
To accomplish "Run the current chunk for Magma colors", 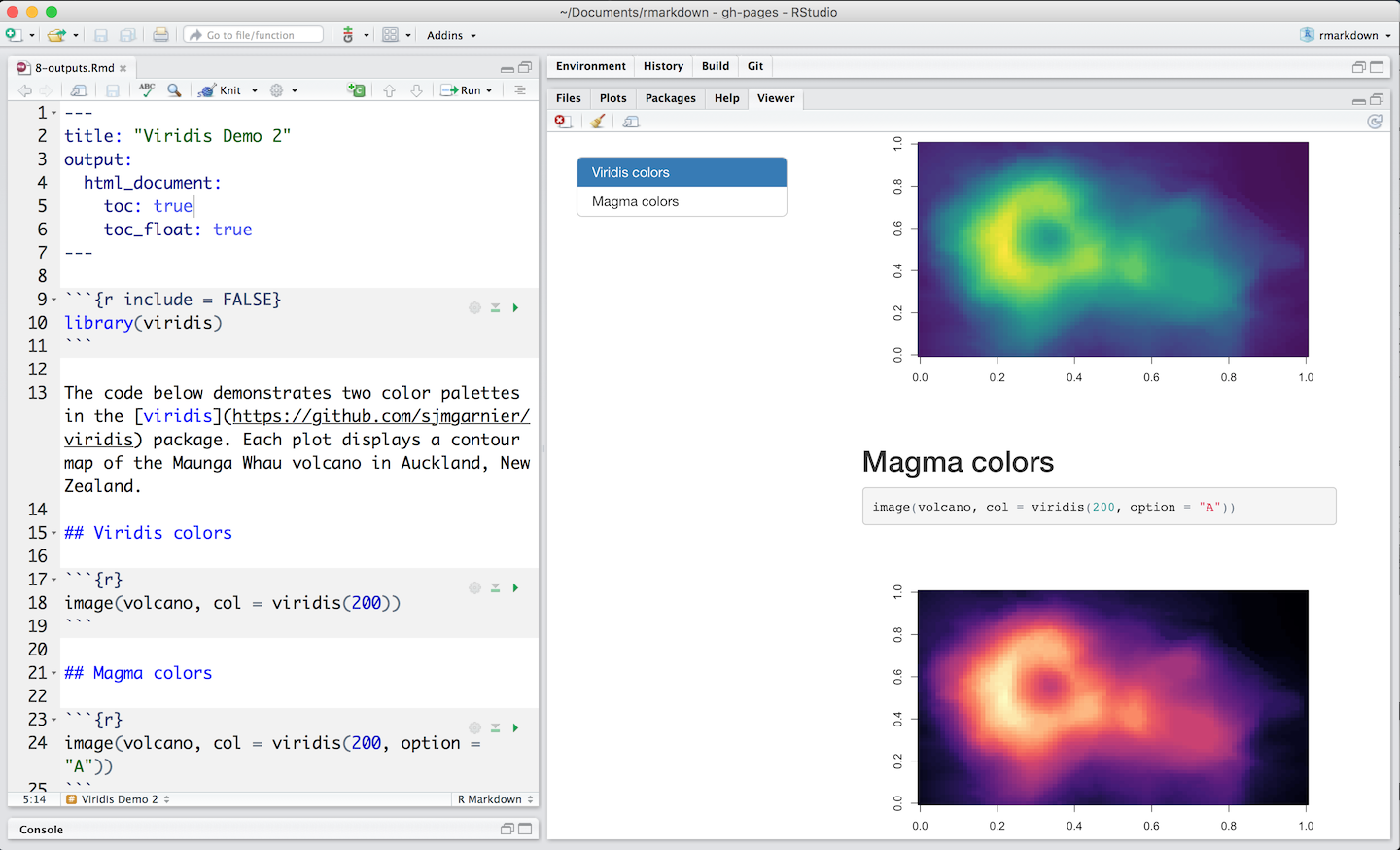I will (x=516, y=727).
